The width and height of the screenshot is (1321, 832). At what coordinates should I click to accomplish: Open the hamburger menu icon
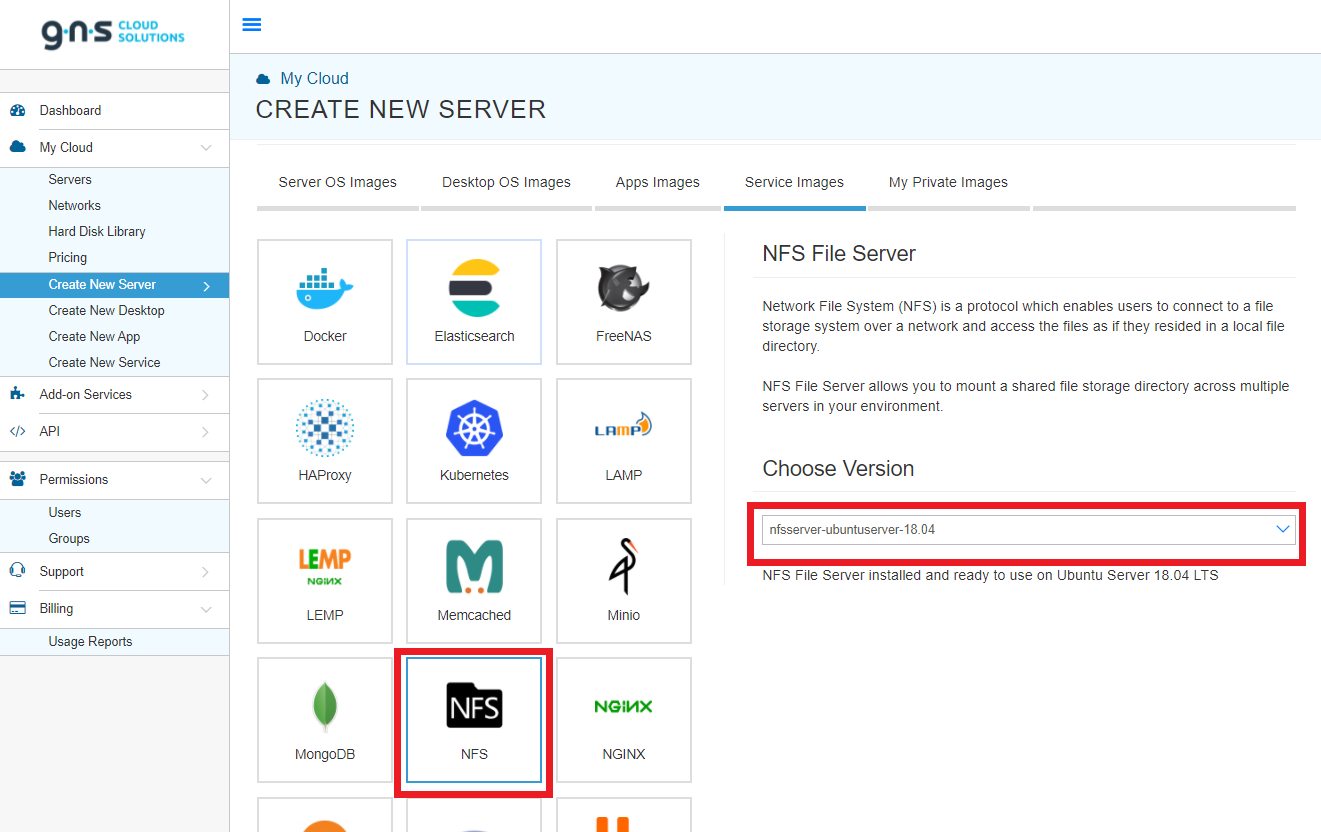pyautogui.click(x=252, y=25)
